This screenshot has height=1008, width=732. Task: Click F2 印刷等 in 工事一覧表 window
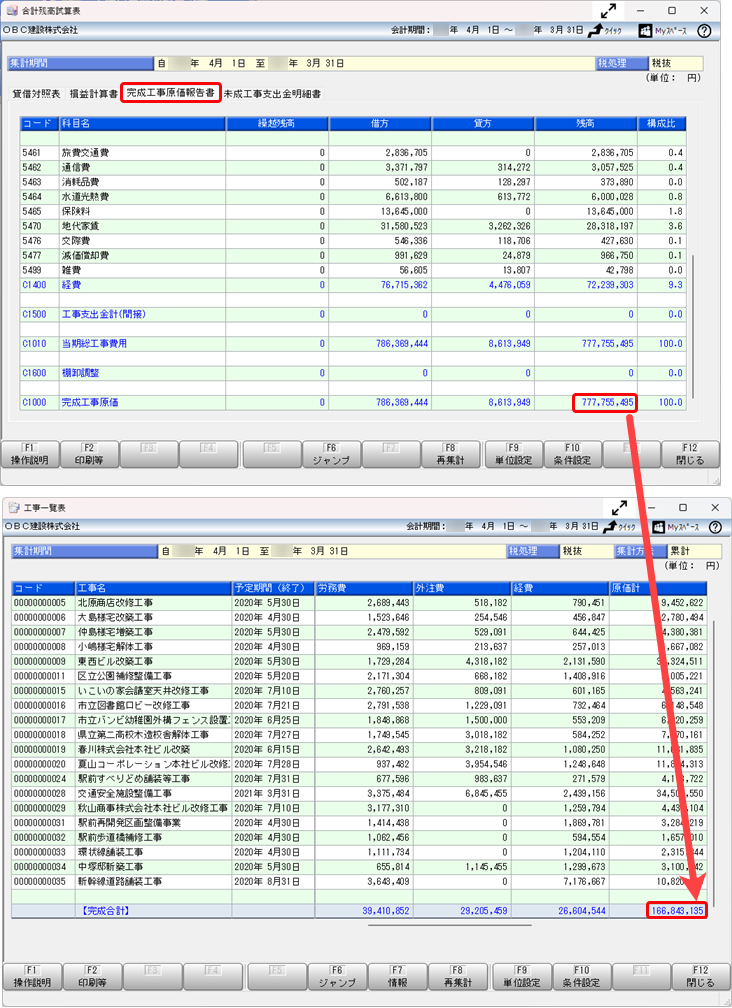pyautogui.click(x=92, y=976)
